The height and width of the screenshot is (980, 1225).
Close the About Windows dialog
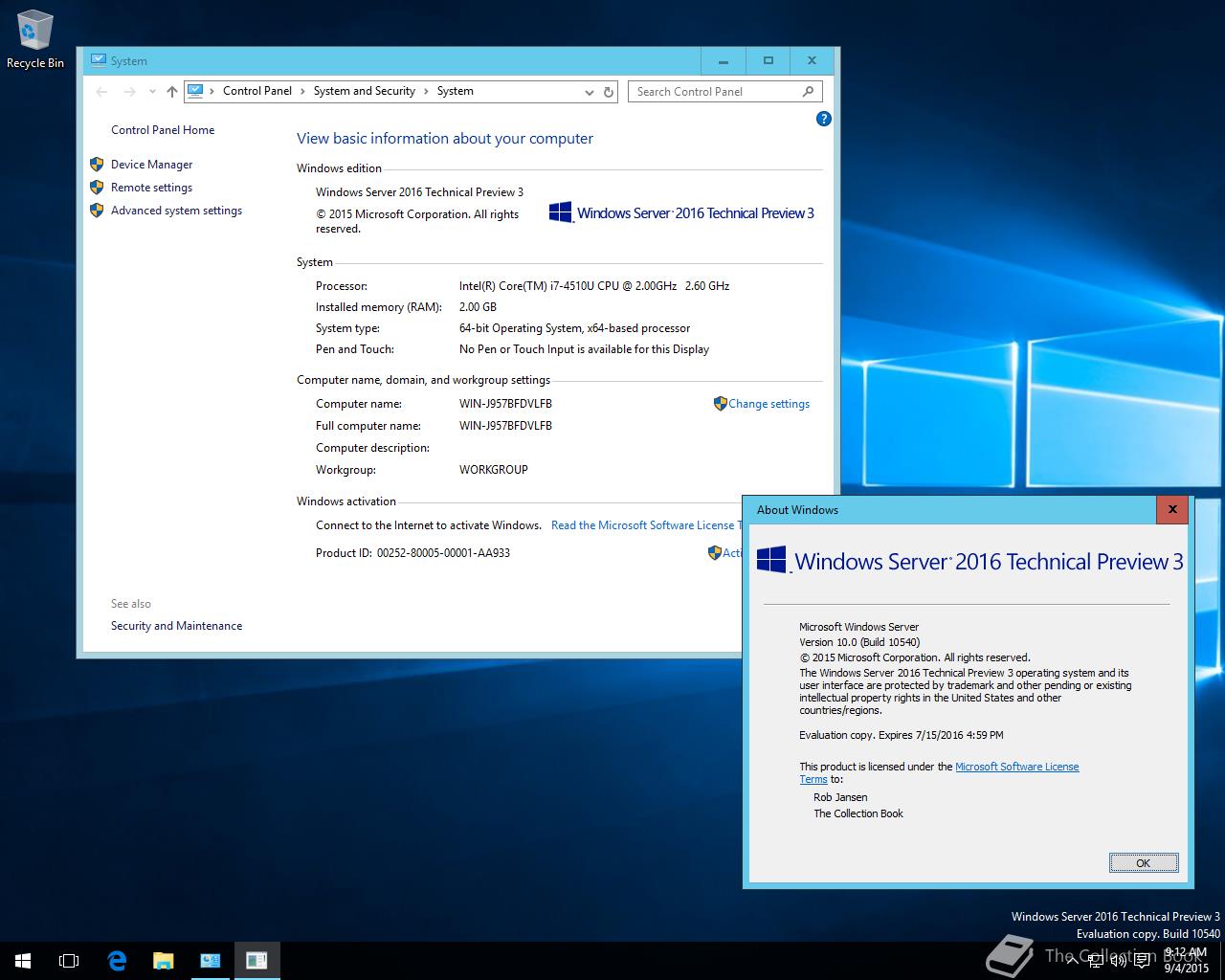point(1172,510)
